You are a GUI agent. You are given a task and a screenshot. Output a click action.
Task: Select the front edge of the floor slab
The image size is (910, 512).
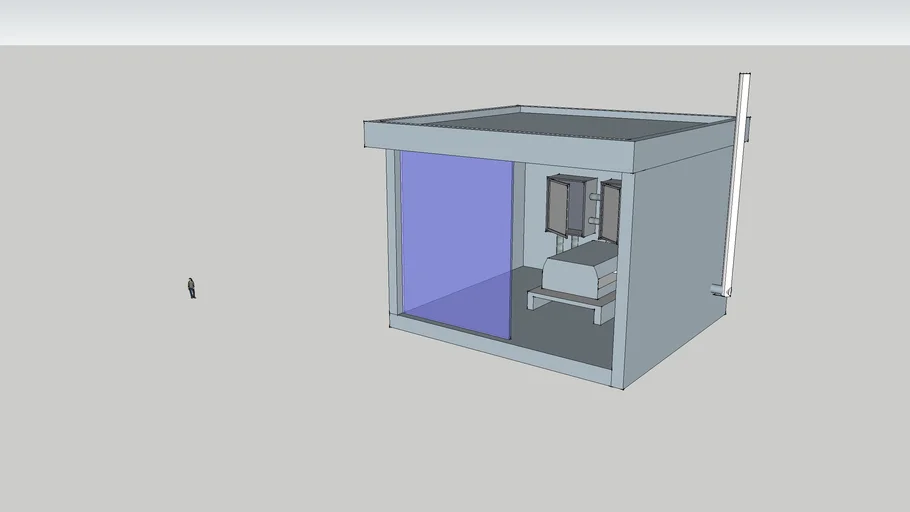pyautogui.click(x=500, y=350)
